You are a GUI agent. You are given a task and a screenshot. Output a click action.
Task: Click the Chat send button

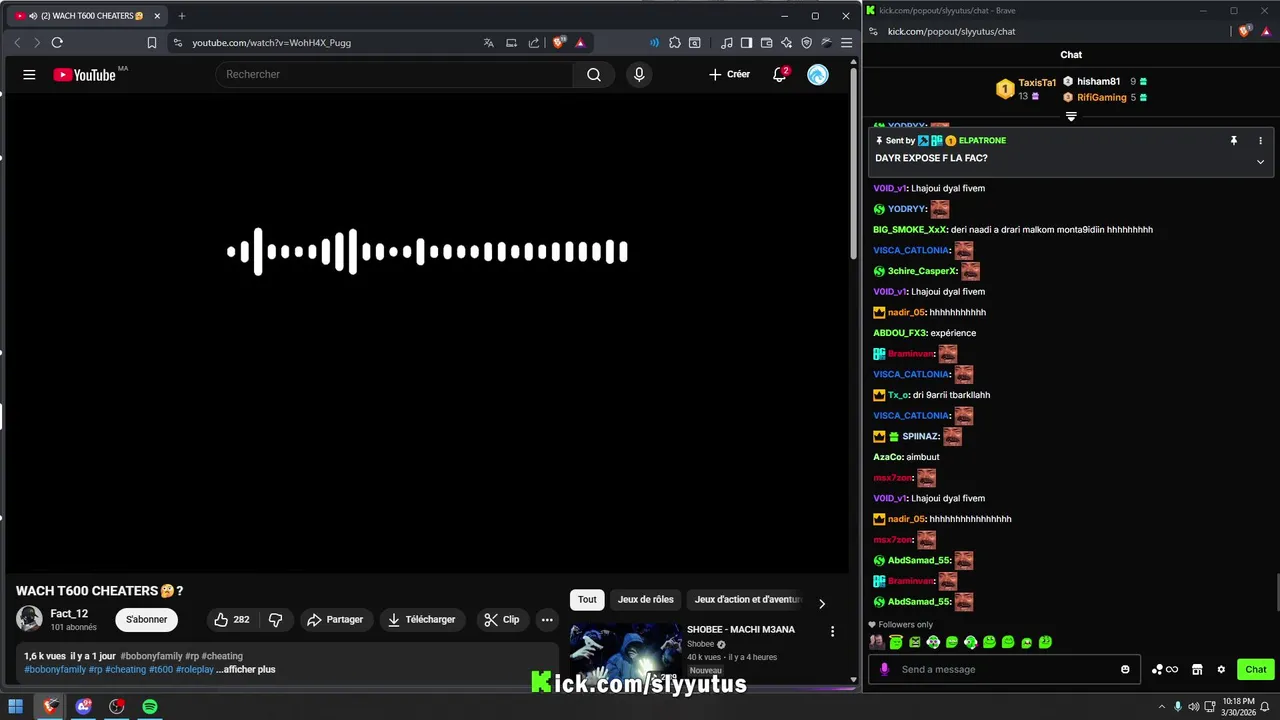(1256, 670)
